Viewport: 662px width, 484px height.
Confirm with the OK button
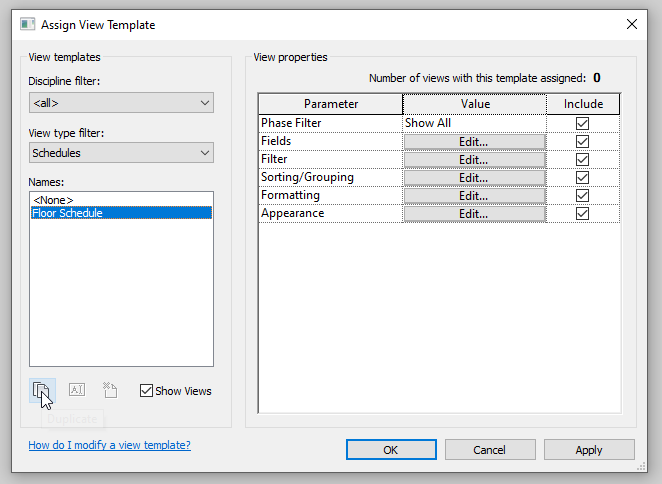[390, 450]
